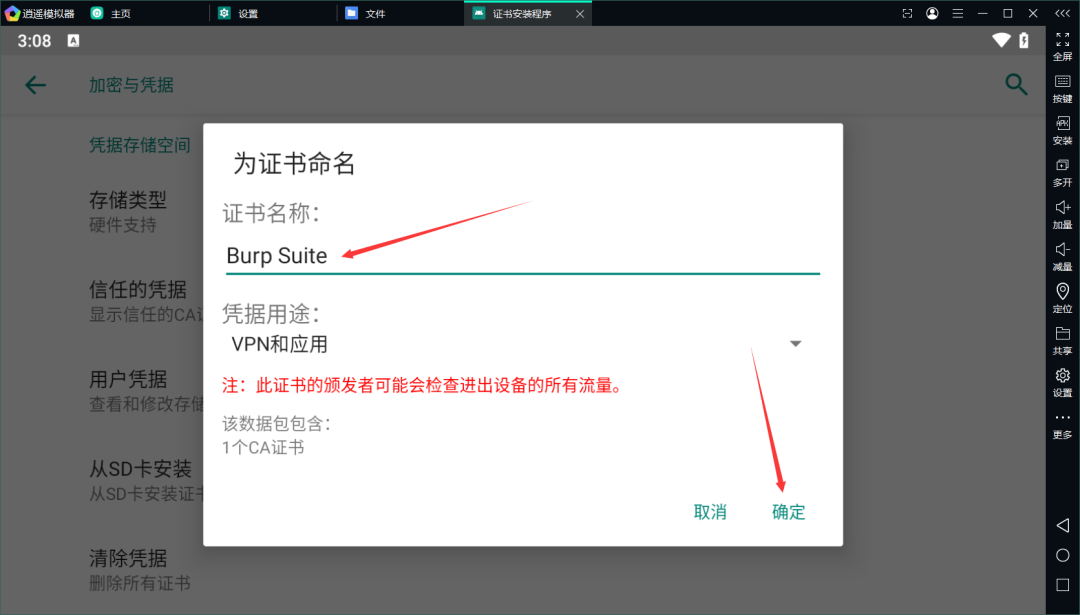Click the Burp Suite certificate name field

tap(400, 255)
